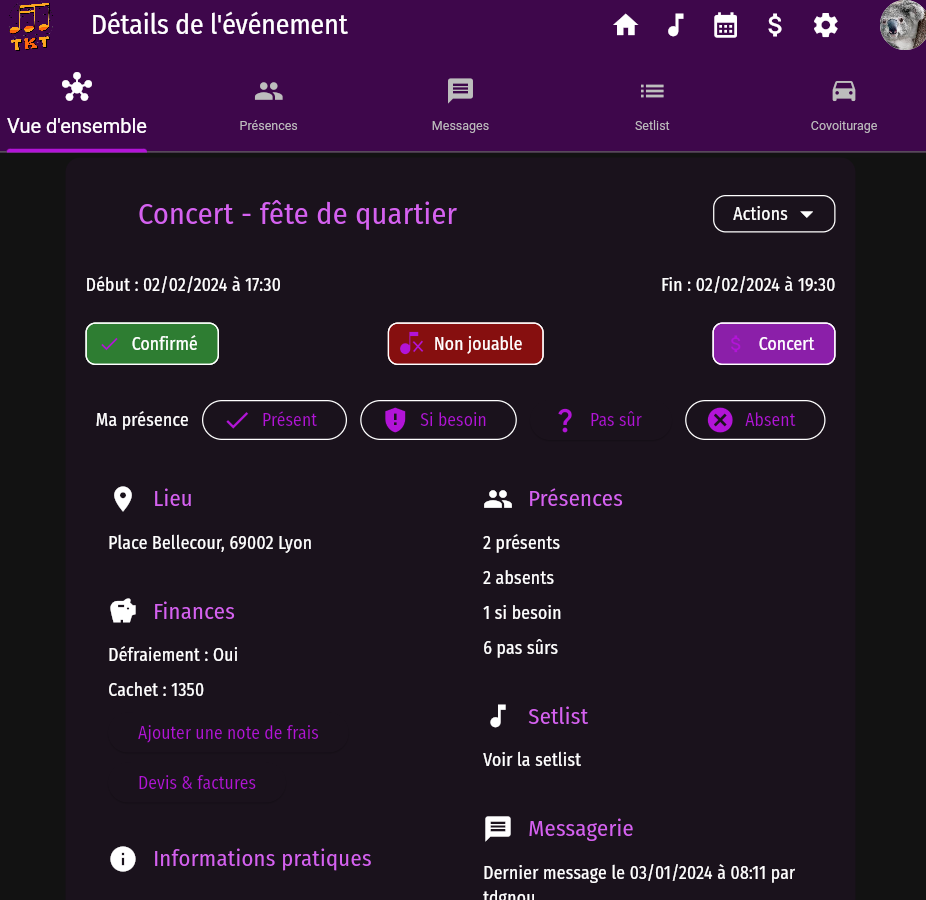Click the piggy bank Finances icon

point(123,611)
